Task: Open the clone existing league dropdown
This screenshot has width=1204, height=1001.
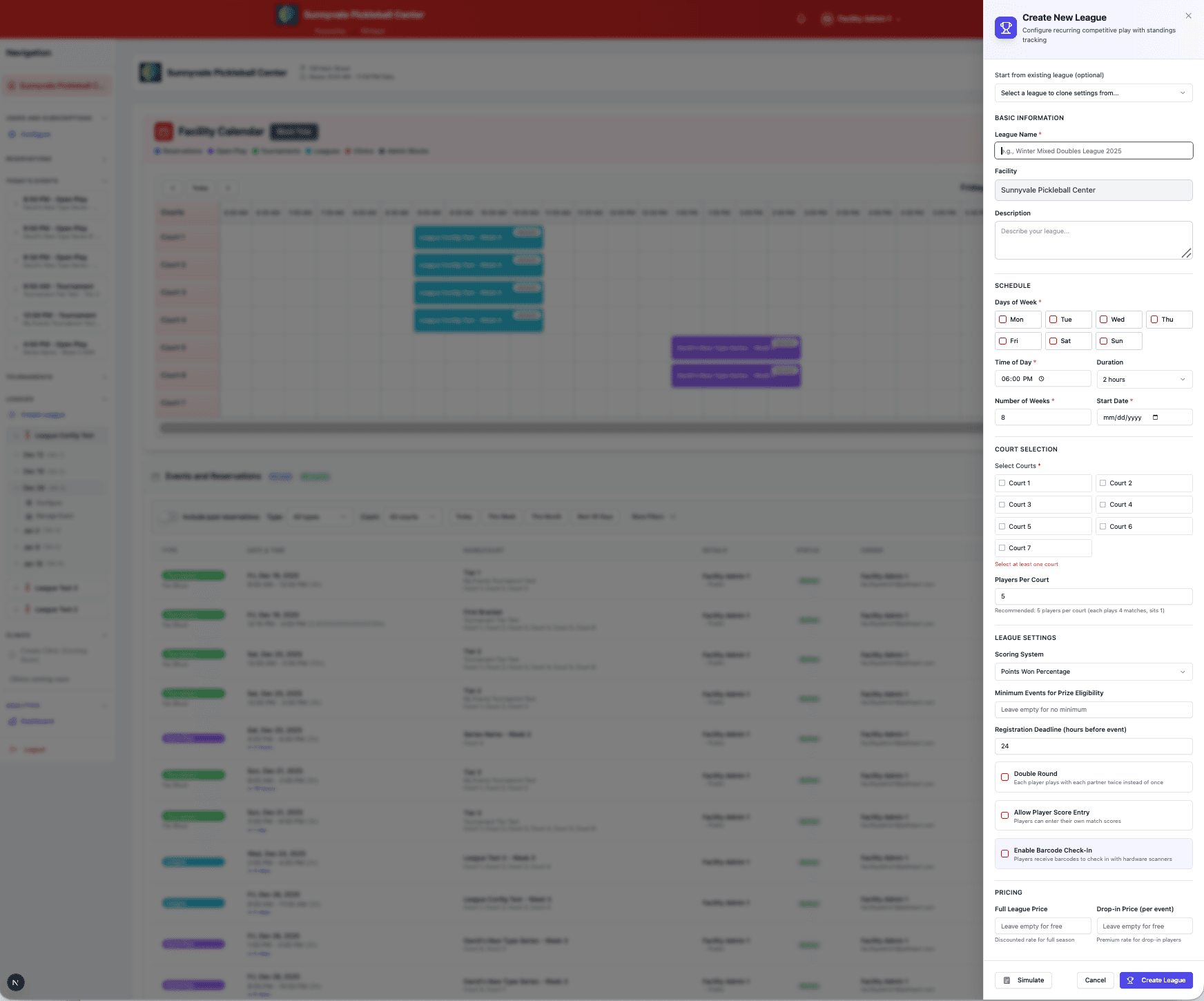Action: click(x=1093, y=93)
